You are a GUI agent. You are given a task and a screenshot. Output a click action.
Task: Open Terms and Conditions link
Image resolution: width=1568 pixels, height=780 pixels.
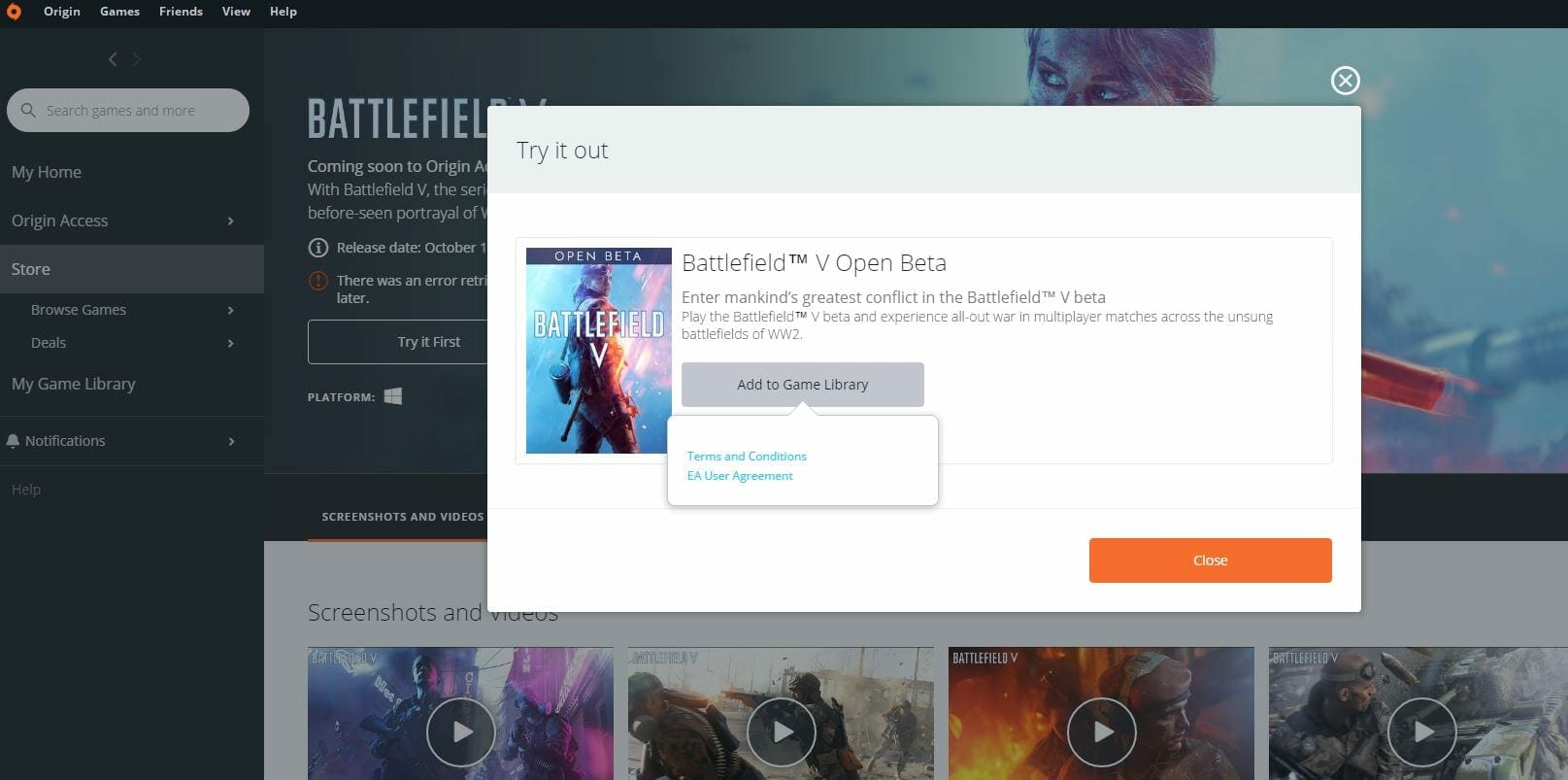click(x=747, y=456)
